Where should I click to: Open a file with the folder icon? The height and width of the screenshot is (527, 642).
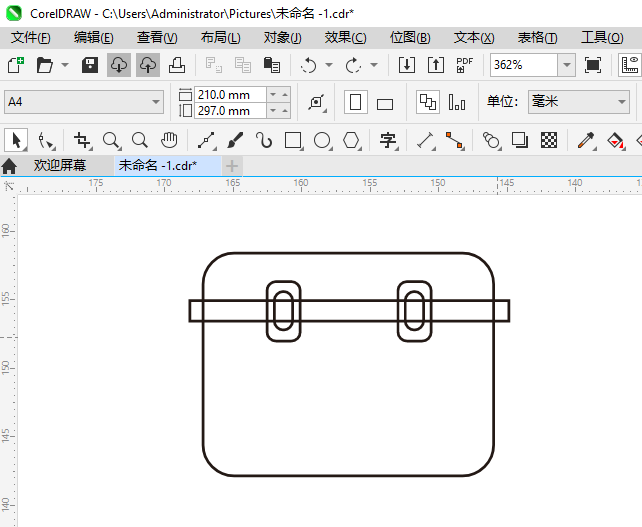pyautogui.click(x=45, y=65)
